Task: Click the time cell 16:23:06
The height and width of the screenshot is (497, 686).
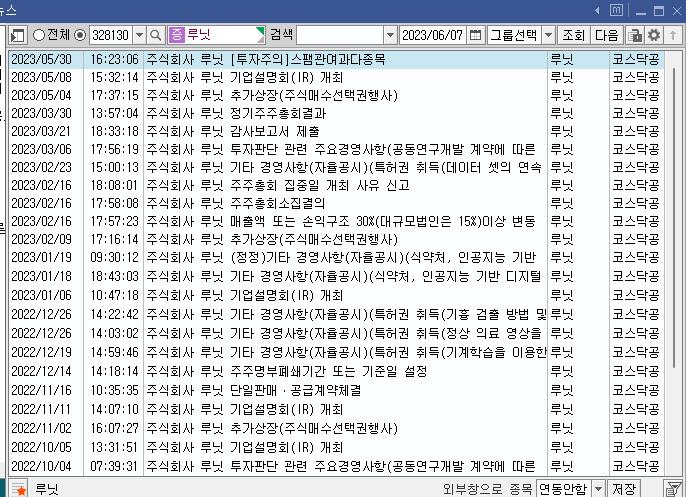Action: pyautogui.click(x=114, y=59)
